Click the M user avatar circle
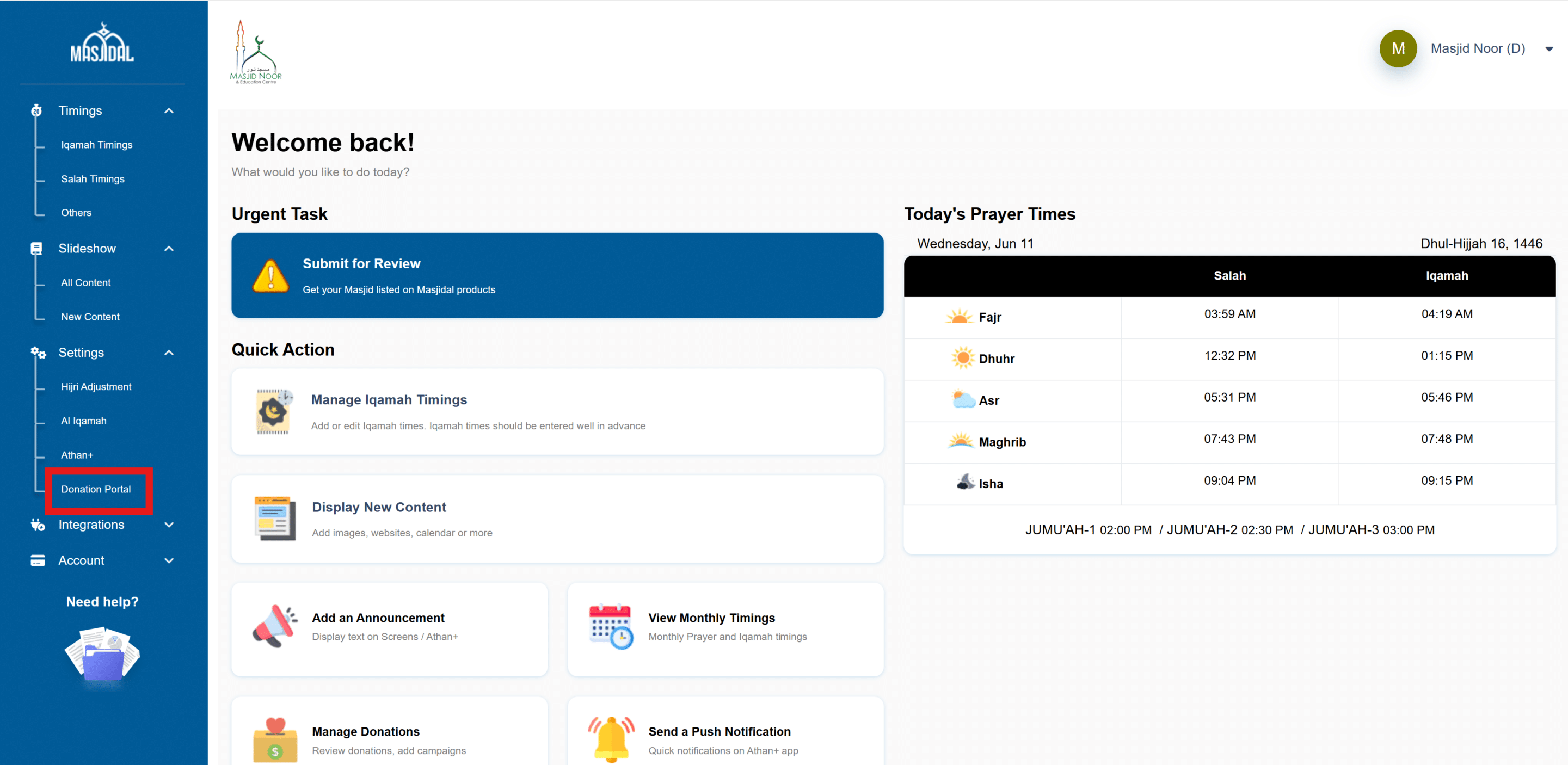 point(1398,48)
